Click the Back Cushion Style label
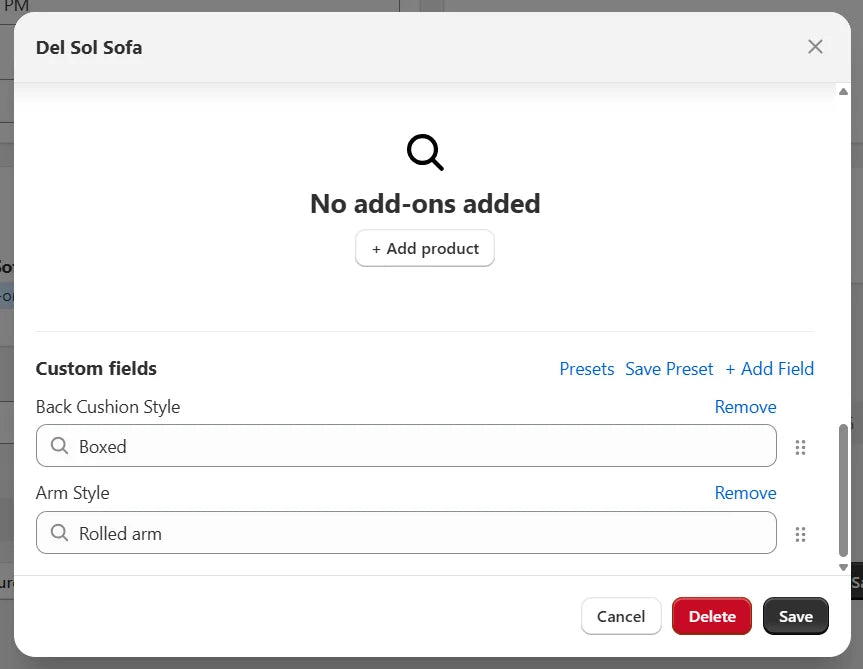This screenshot has height=669, width=863. tap(108, 407)
